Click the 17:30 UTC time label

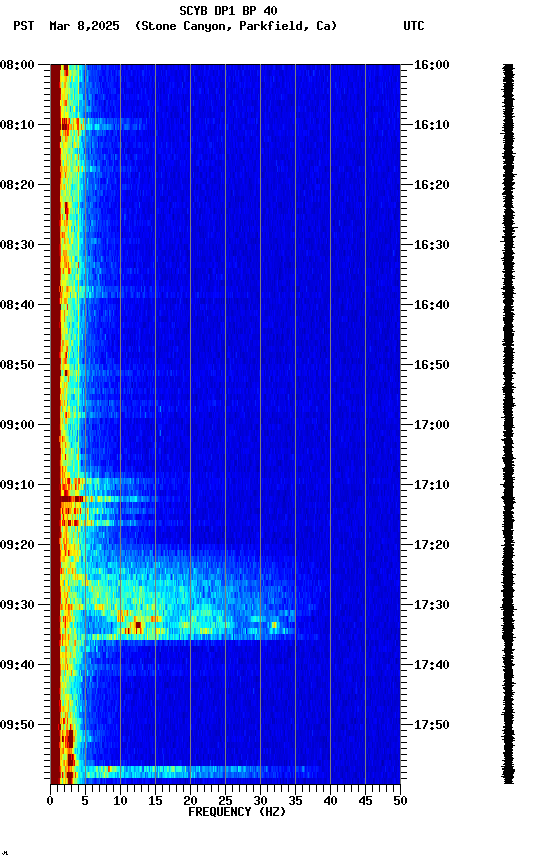[432, 606]
